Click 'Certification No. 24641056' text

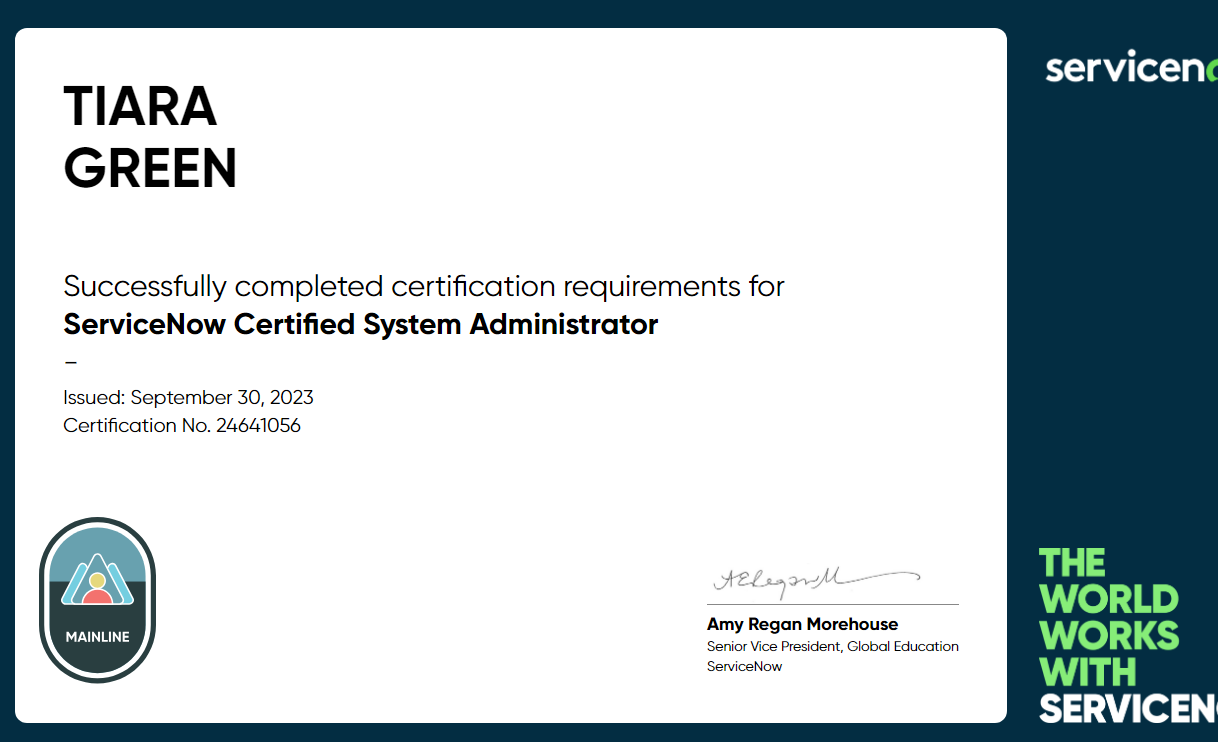coord(182,425)
